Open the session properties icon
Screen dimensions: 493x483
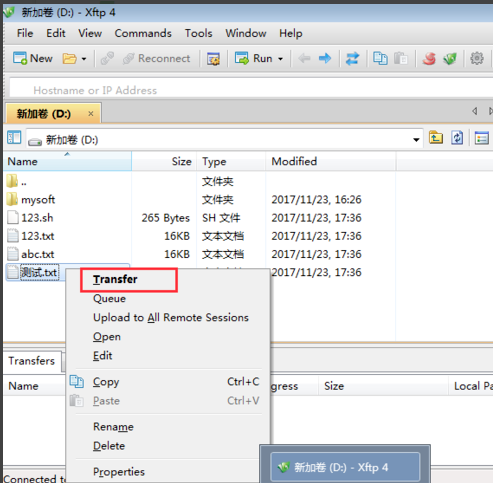[213, 59]
